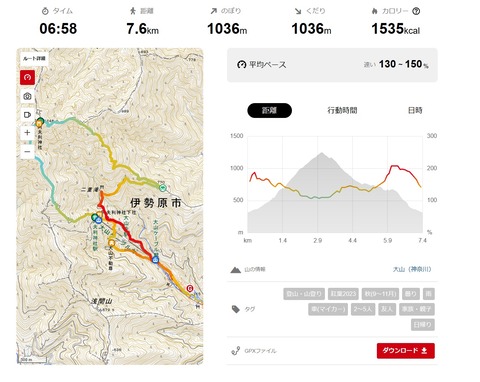Select the 車(マイカー) tag

click(328, 309)
